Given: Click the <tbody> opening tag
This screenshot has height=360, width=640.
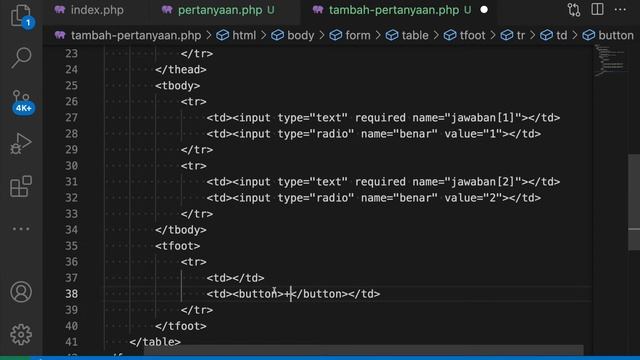Looking at the screenshot, I should (x=178, y=86).
